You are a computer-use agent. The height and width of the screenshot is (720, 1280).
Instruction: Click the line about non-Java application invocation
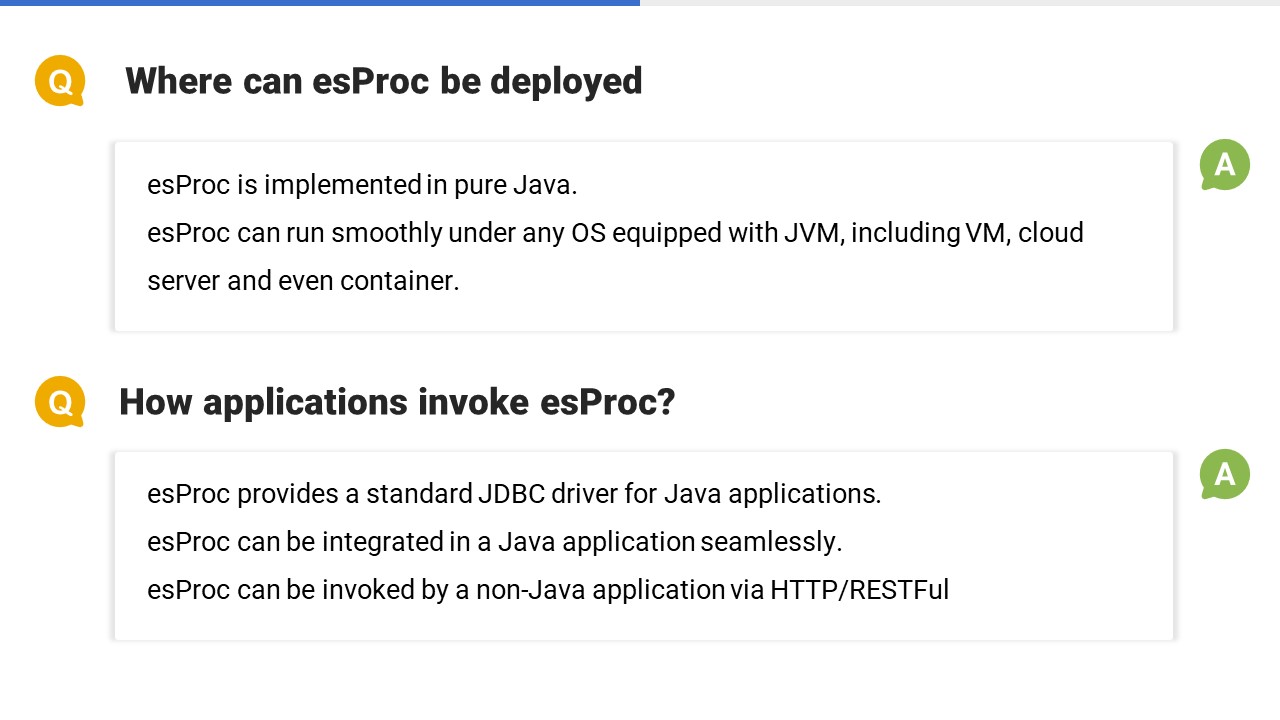pyautogui.click(x=547, y=590)
